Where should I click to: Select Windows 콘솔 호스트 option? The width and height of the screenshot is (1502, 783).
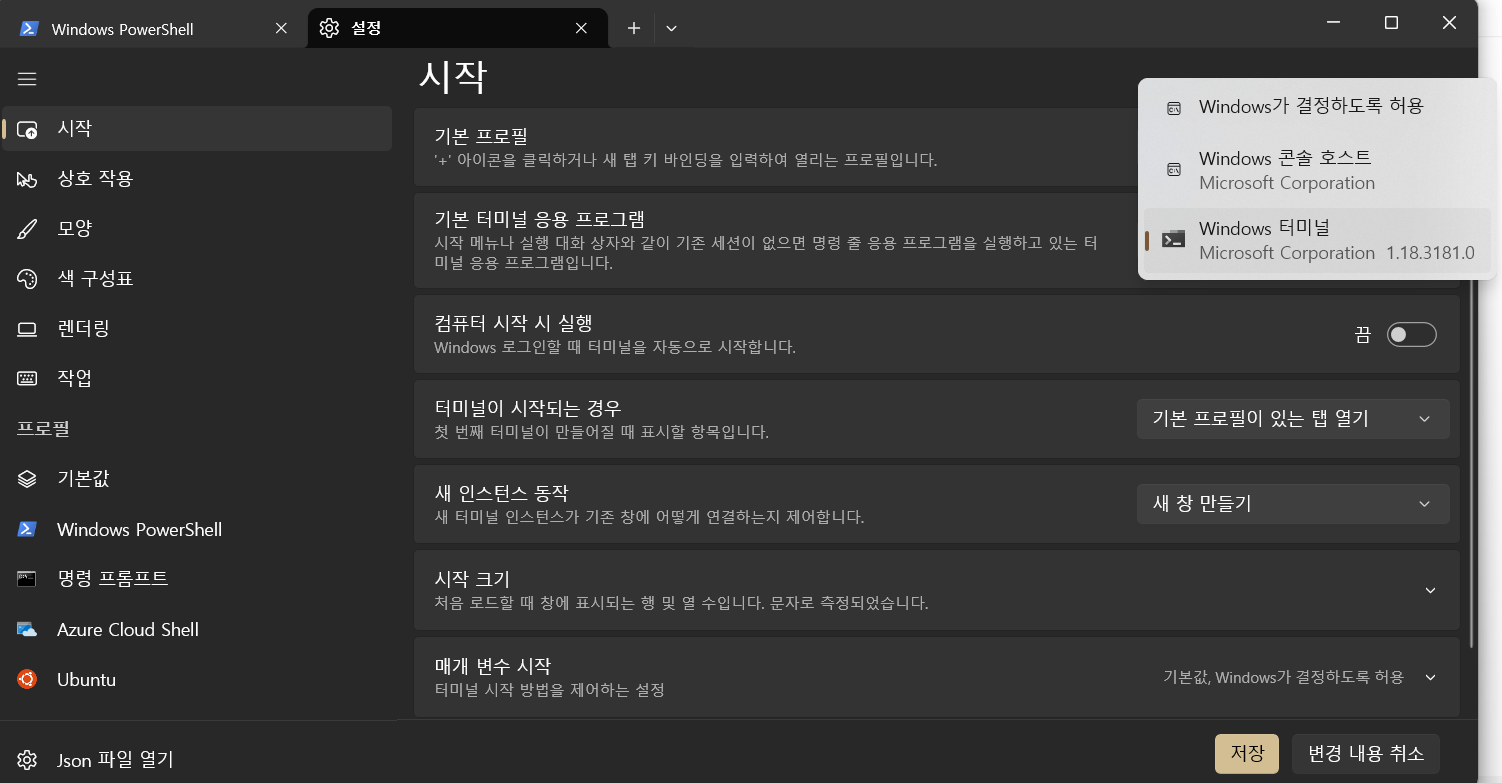pos(1317,170)
